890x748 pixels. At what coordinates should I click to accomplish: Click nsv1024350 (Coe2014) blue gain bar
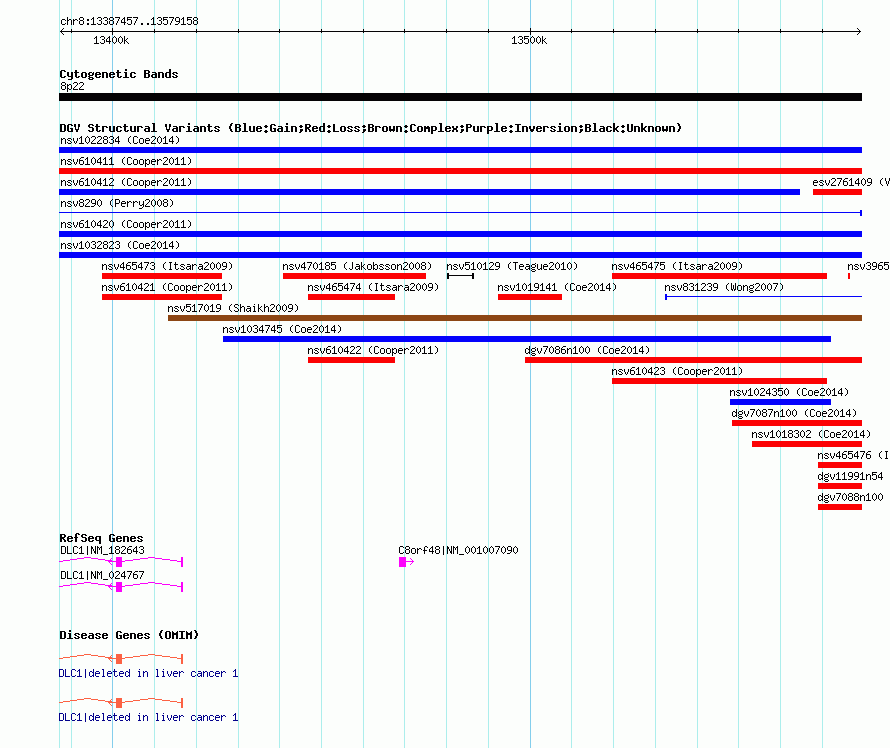click(x=780, y=402)
